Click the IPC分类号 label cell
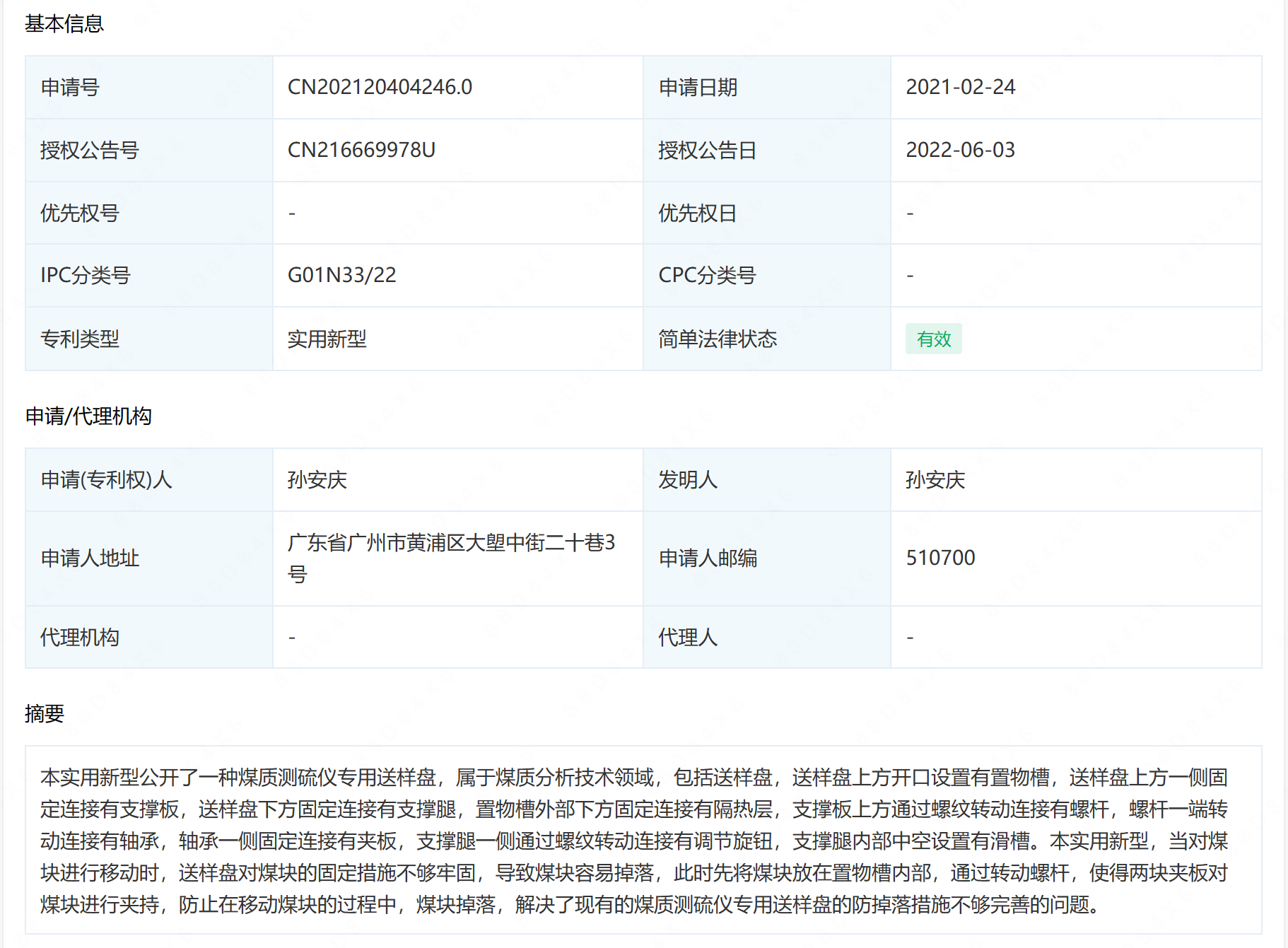Image resolution: width=1288 pixels, height=948 pixels. pos(149,275)
